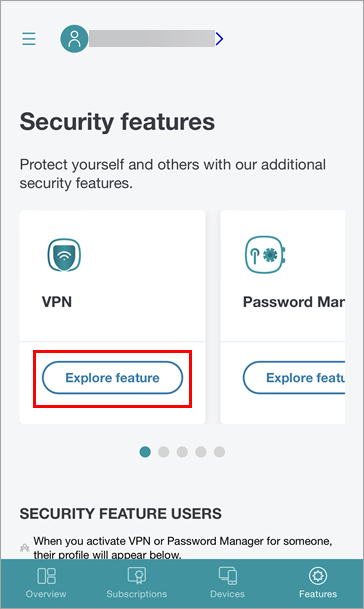Click Explore feature under VPN
Screen dimensions: 364x609
tap(112, 378)
